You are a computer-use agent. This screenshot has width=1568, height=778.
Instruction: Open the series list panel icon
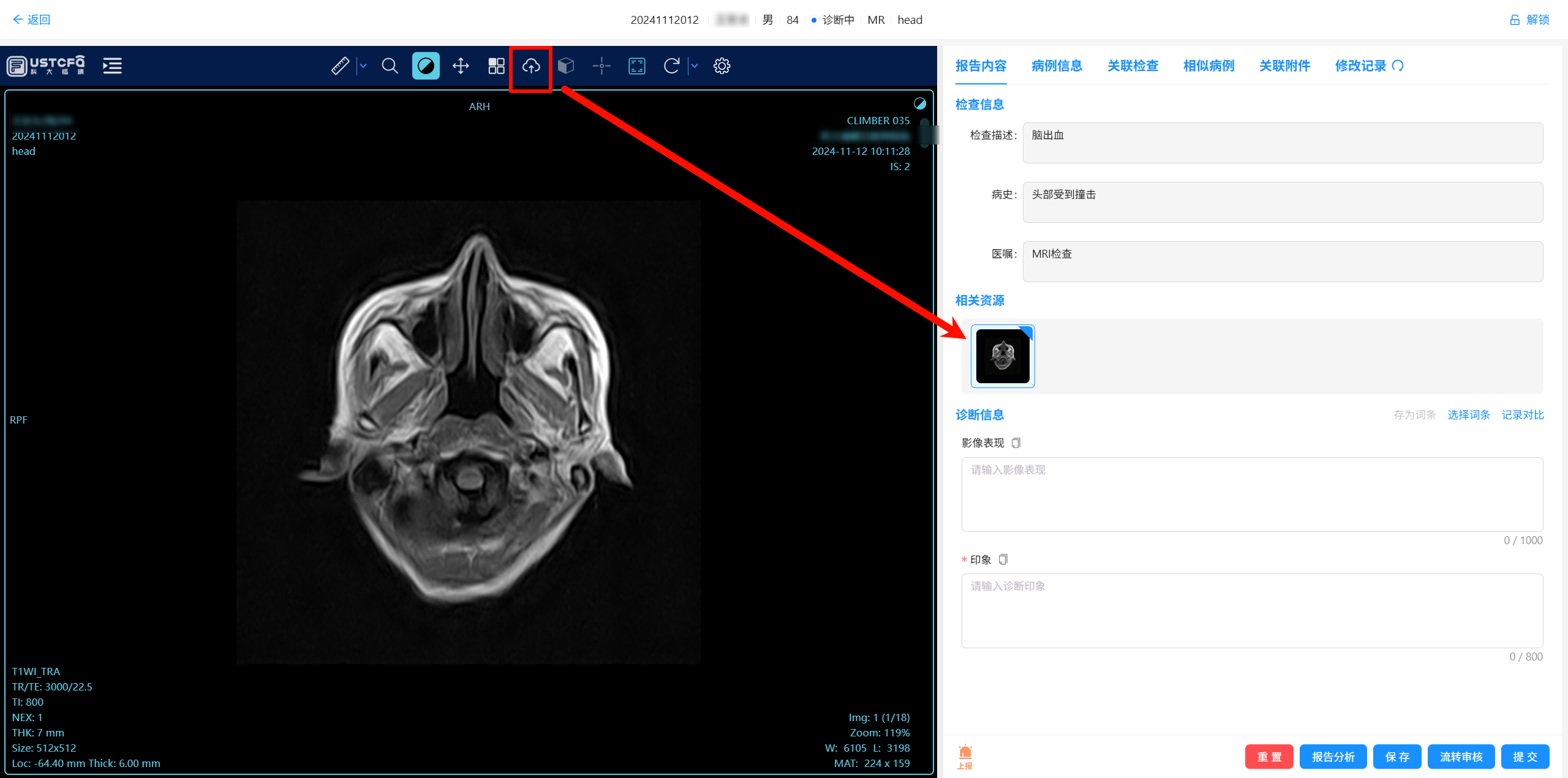112,65
